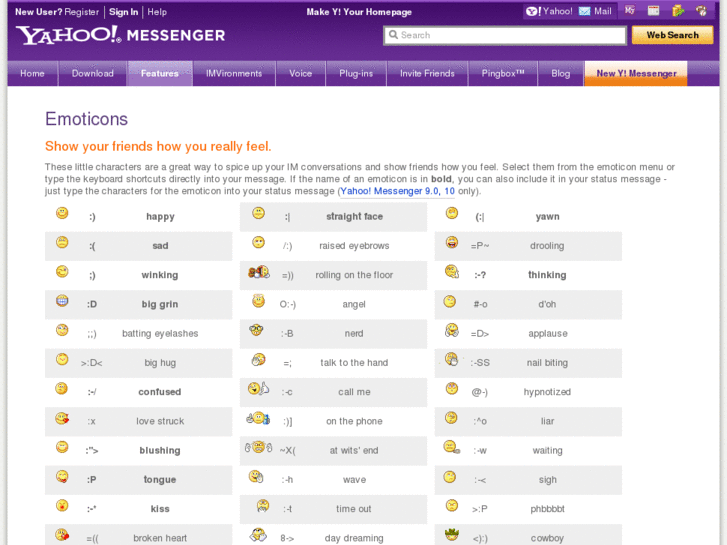Click Make Y! Your Homepage link

(x=359, y=12)
